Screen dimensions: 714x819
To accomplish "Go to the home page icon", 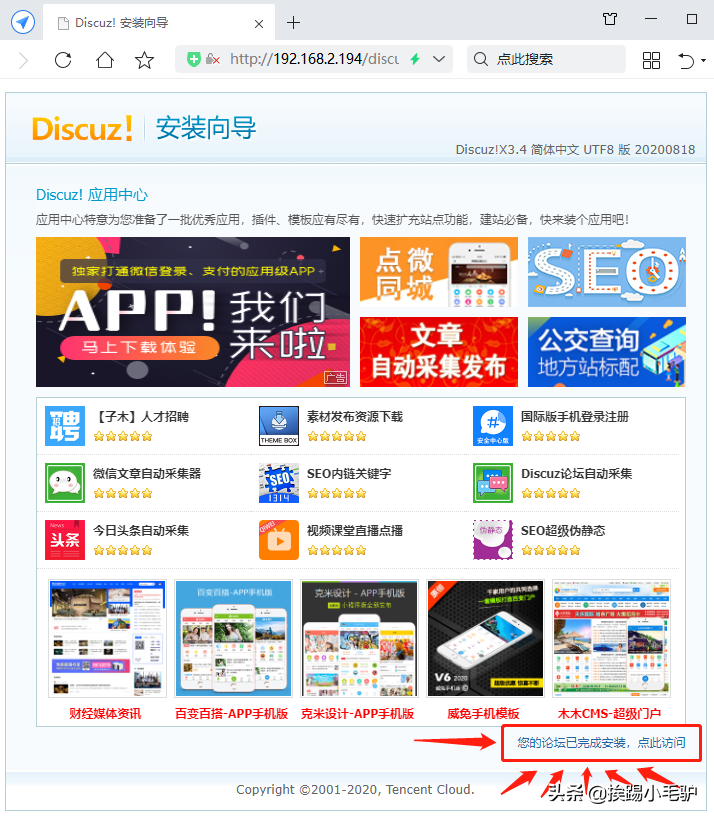I will tap(105, 60).
